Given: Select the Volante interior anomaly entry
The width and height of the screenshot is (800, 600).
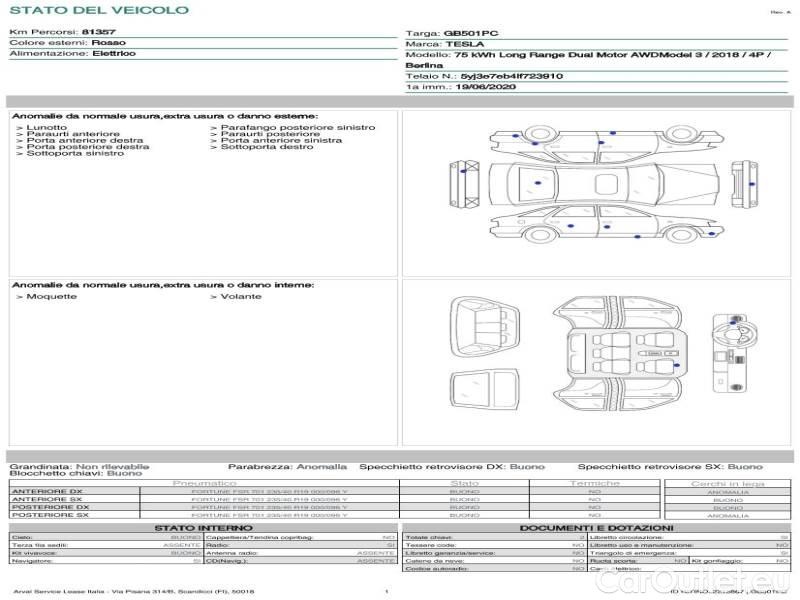Looking at the screenshot, I should tap(240, 297).
